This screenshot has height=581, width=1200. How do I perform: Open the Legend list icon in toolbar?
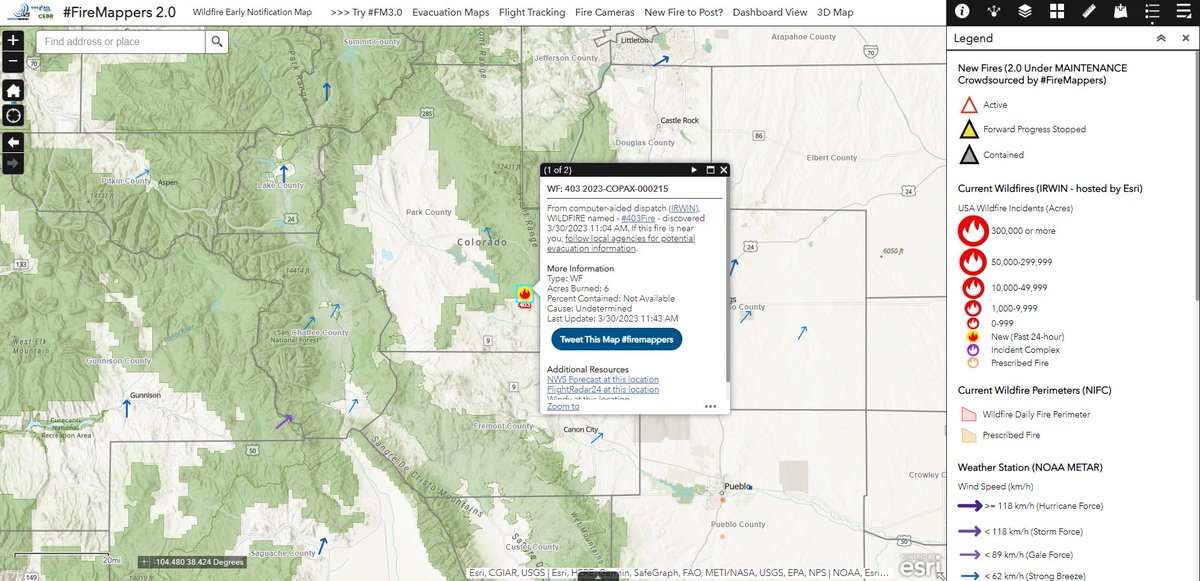[x=1154, y=12]
